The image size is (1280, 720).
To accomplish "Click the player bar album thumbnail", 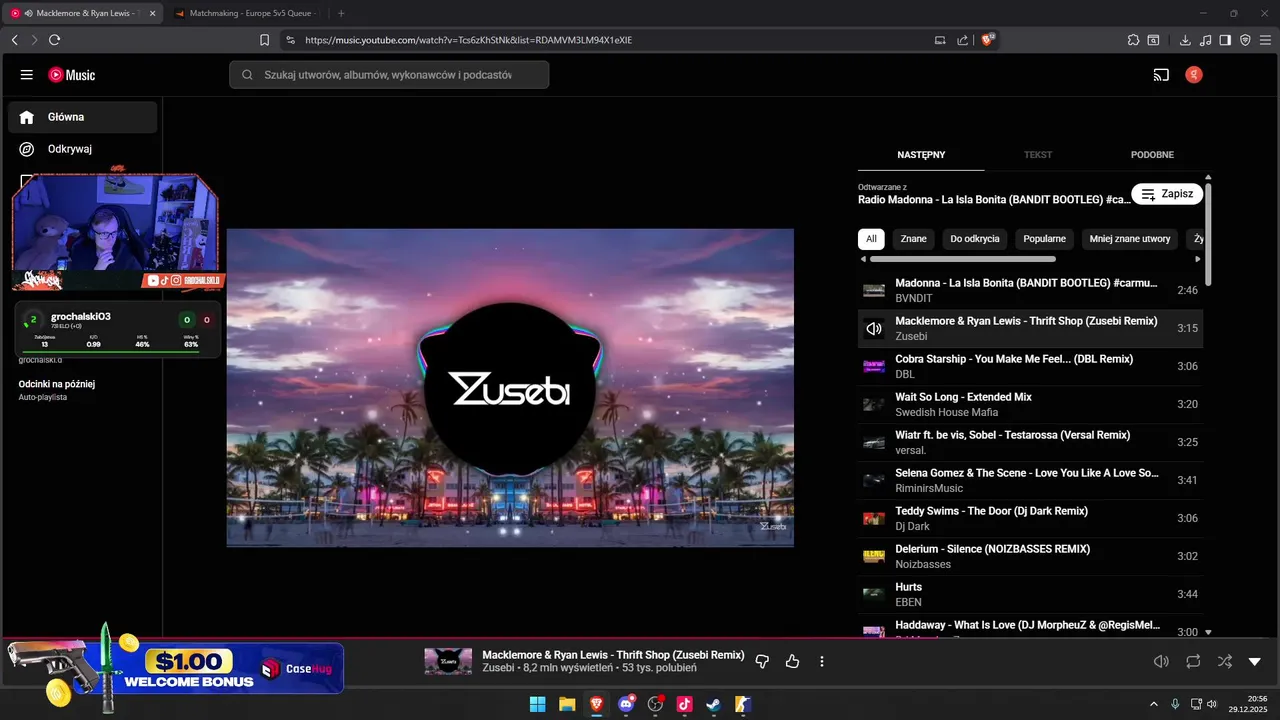I will coord(448,661).
